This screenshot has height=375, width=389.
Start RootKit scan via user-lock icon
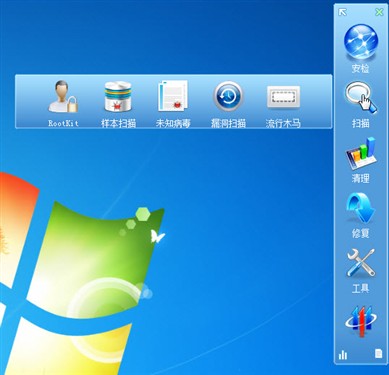(x=63, y=96)
